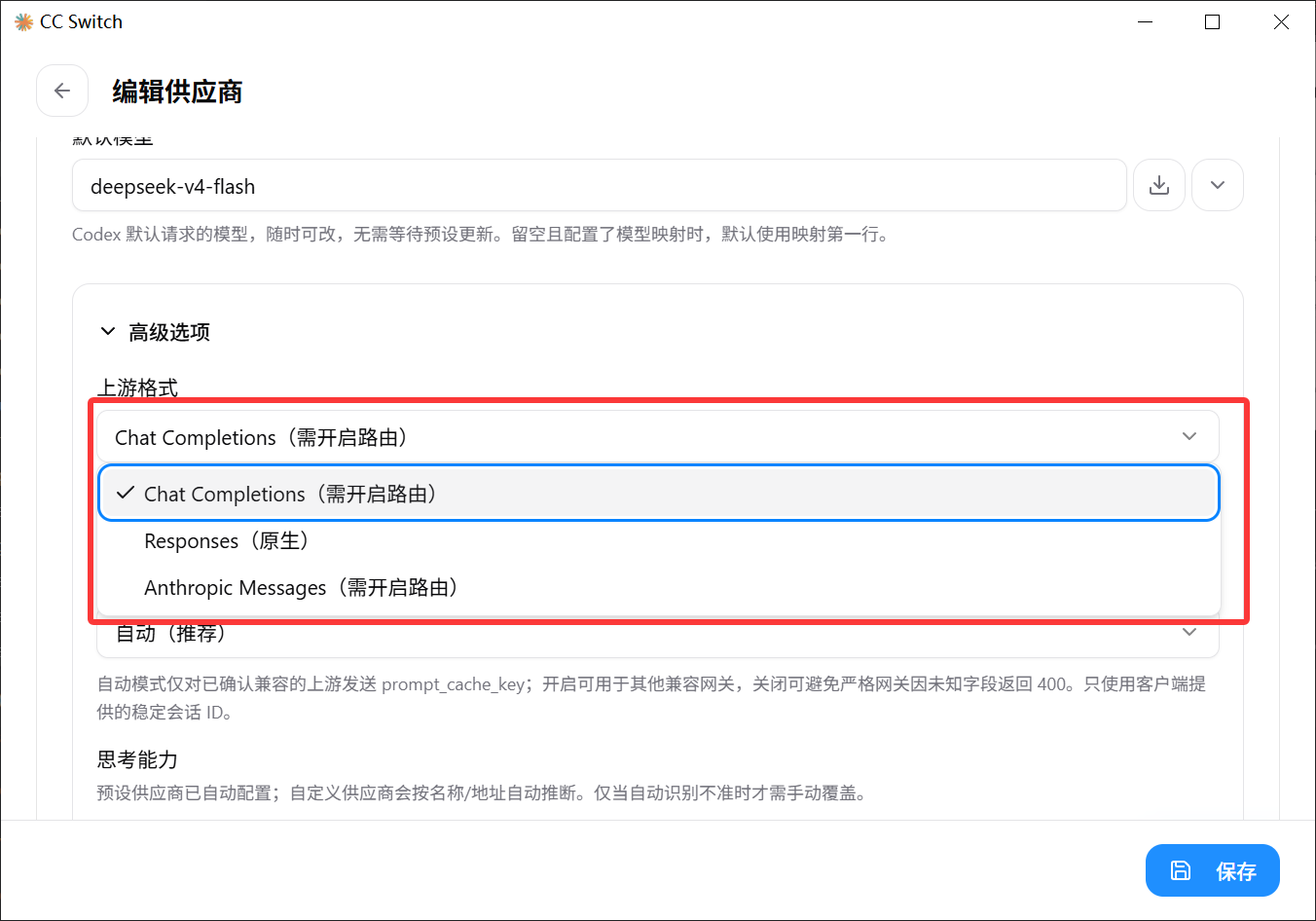The image size is (1316, 921).
Task: Click the 保存 save button
Action: tap(1212, 870)
